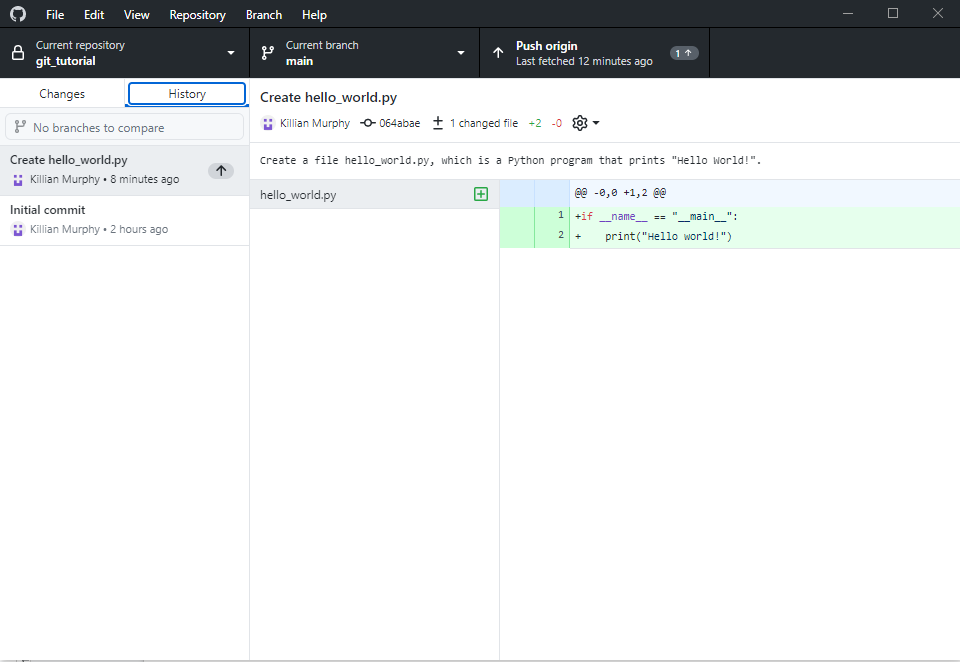Maximize the GitHub Desktop window
The image size is (960, 662).
[893, 13]
